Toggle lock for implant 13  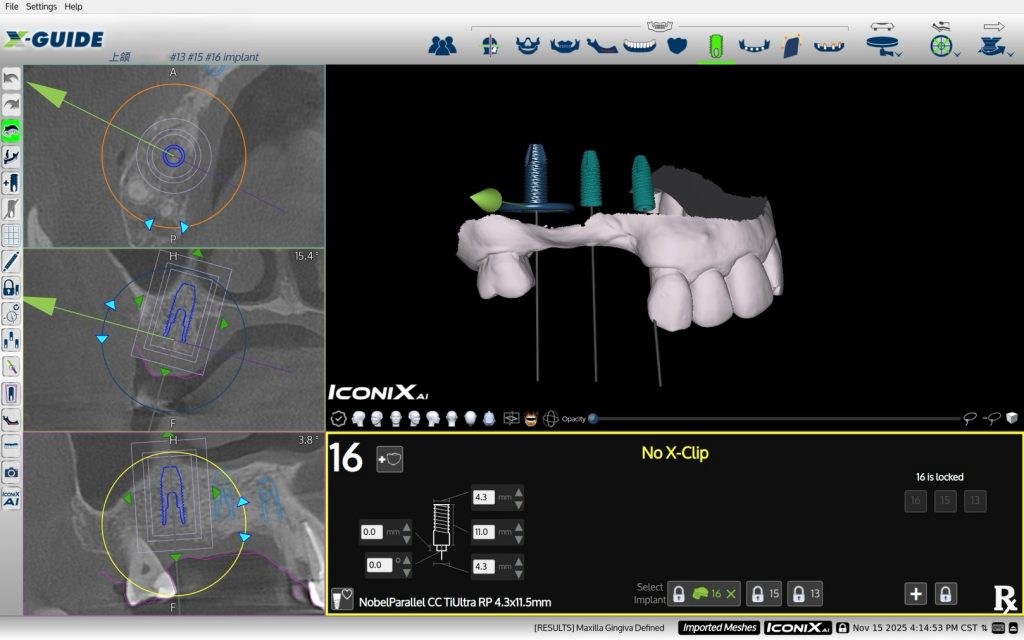(806, 594)
